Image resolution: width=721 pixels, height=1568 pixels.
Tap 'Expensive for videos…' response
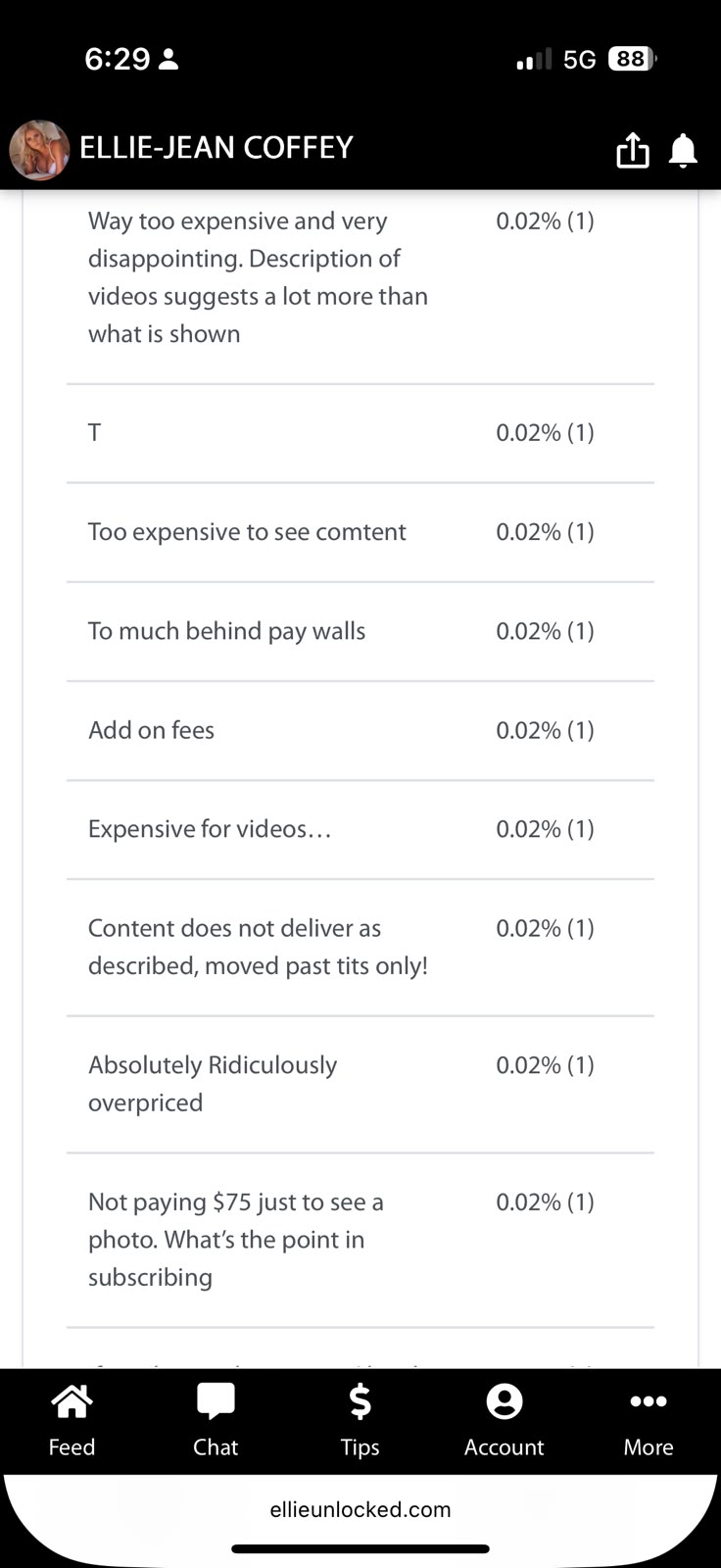tap(210, 829)
